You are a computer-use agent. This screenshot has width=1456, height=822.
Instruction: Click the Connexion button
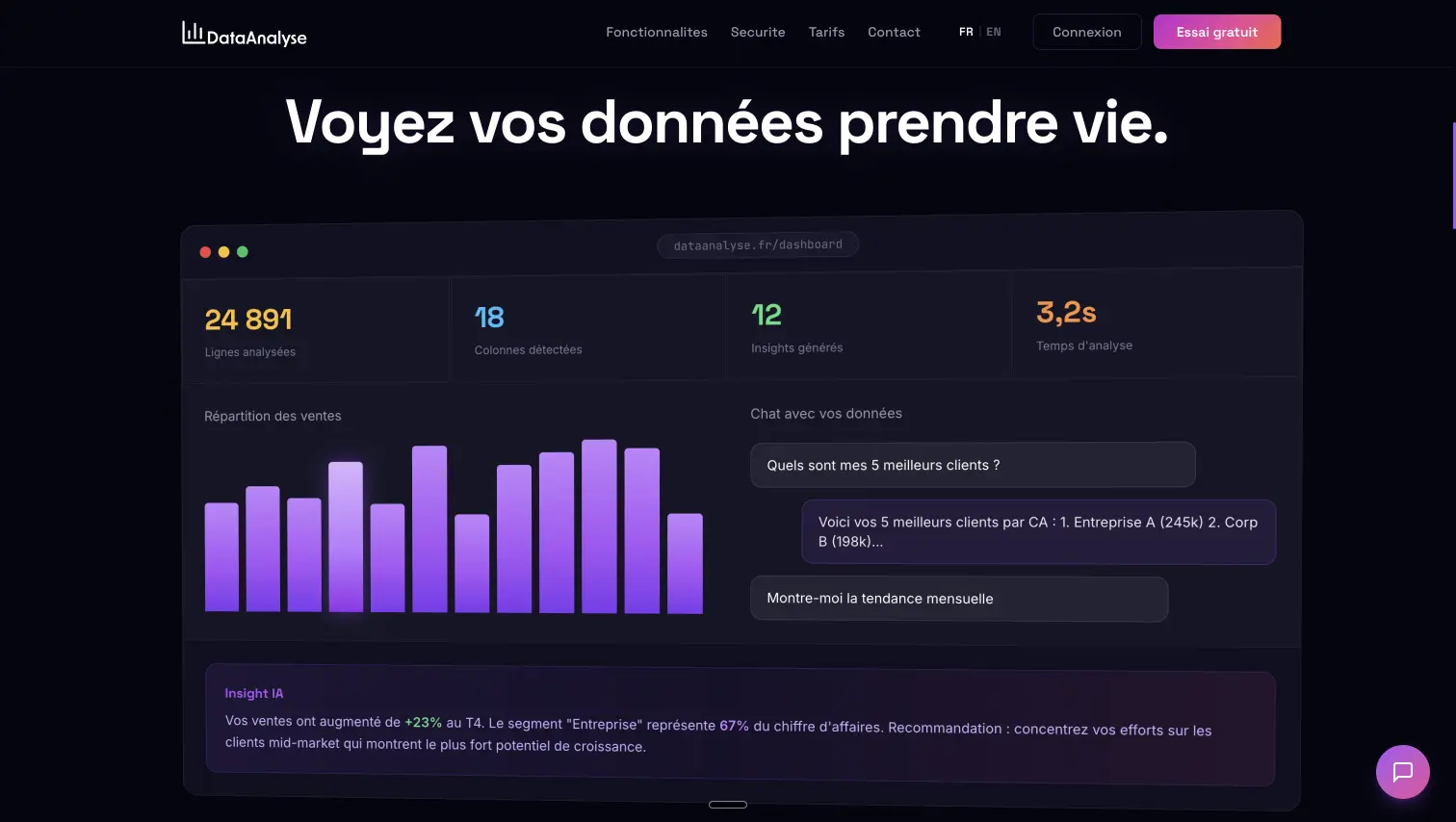(x=1086, y=32)
